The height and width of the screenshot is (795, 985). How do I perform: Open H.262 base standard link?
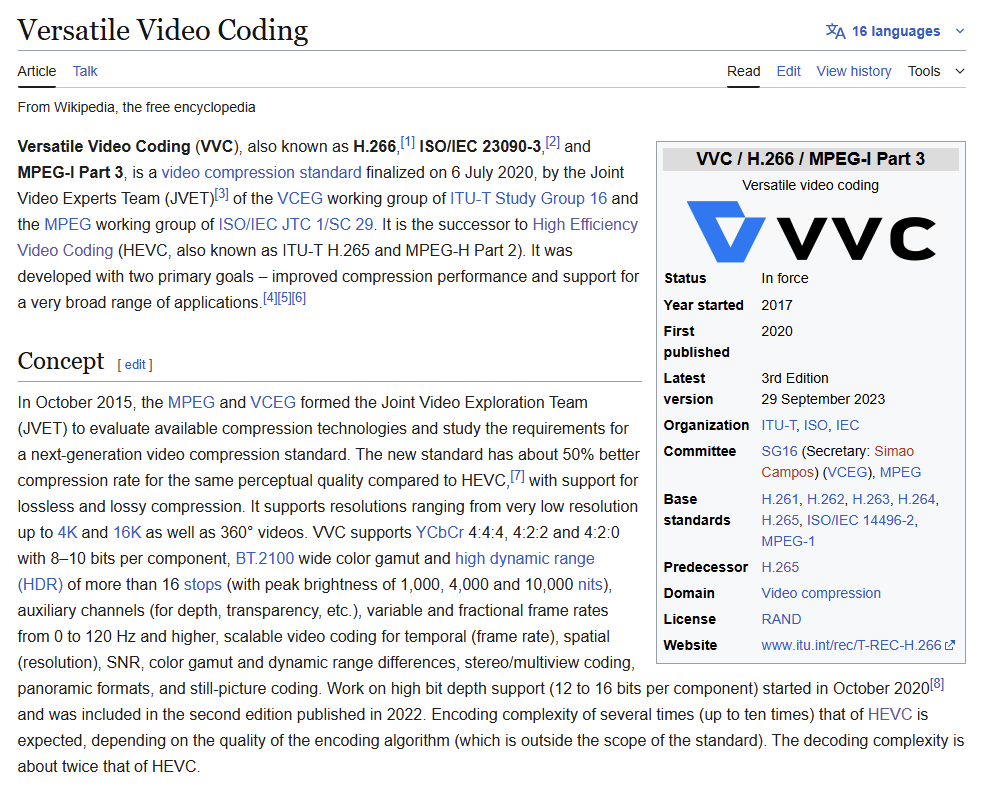click(825, 499)
